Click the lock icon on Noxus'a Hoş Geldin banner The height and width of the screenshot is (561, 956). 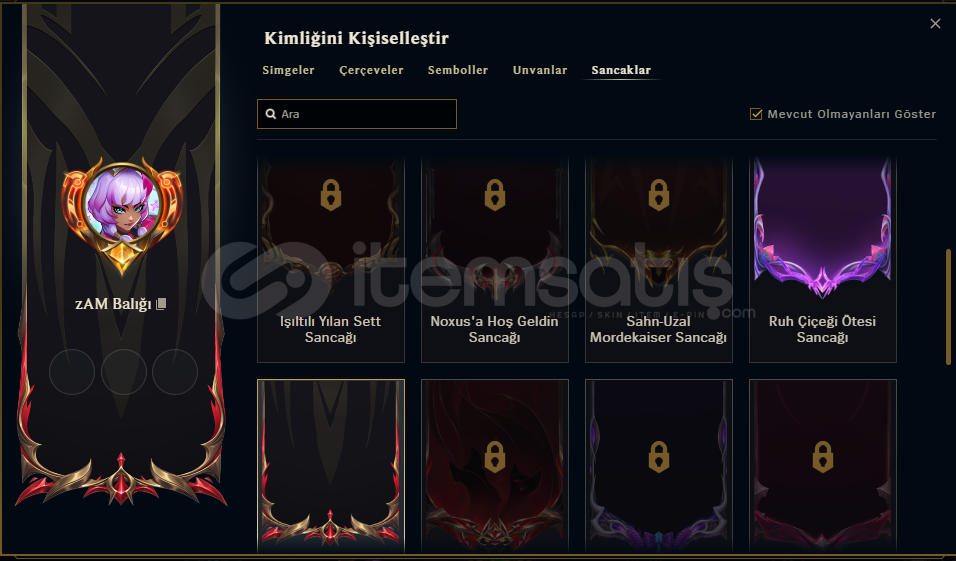[x=494, y=195]
